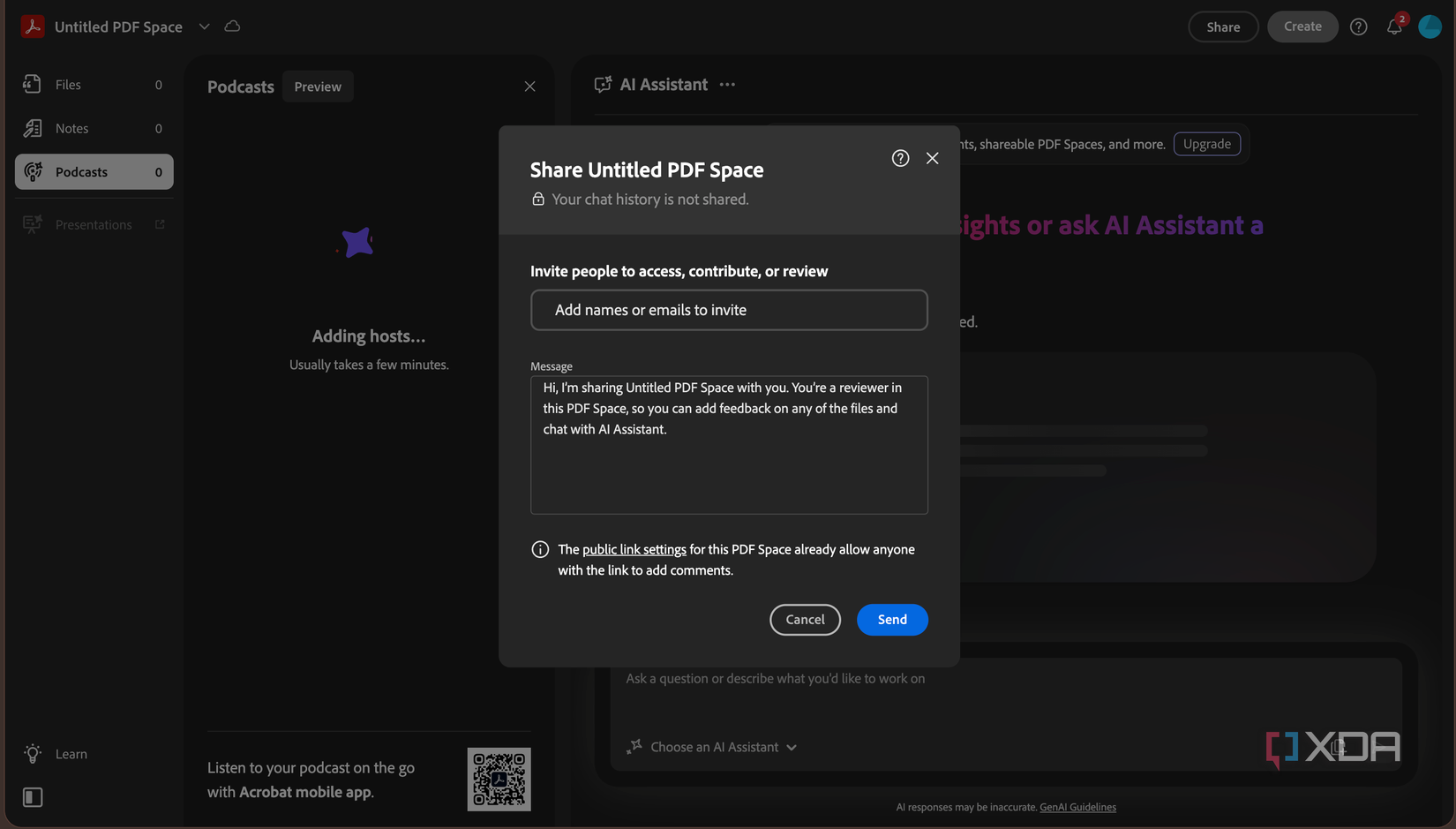Click the Presentations external link icon

coord(160,224)
